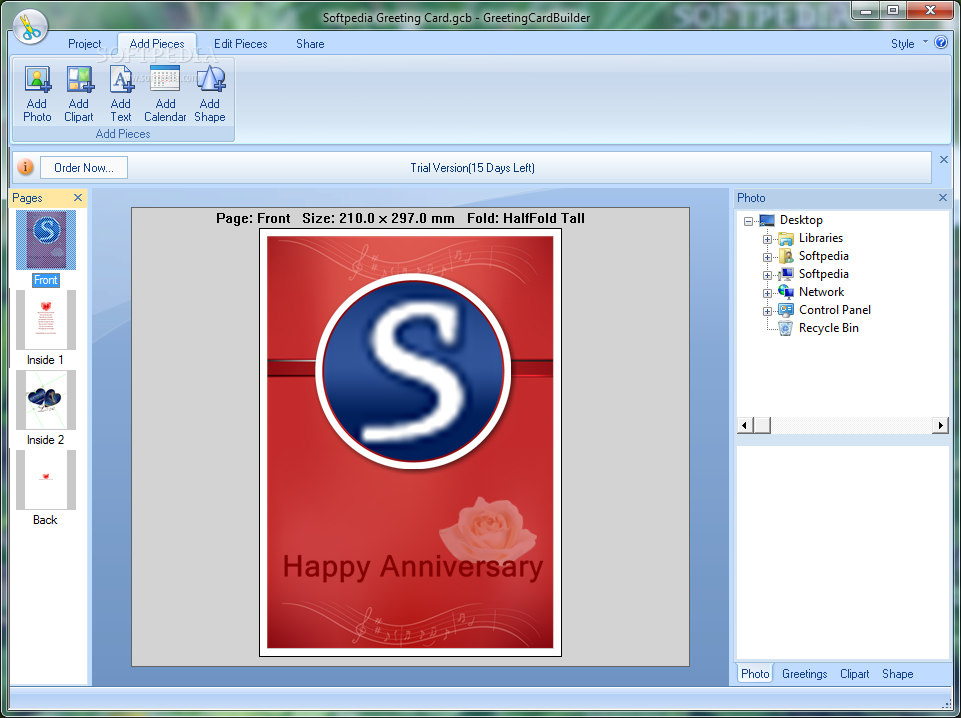The height and width of the screenshot is (718, 961).
Task: Switch to the Edit Pieces tab
Action: tap(240, 43)
